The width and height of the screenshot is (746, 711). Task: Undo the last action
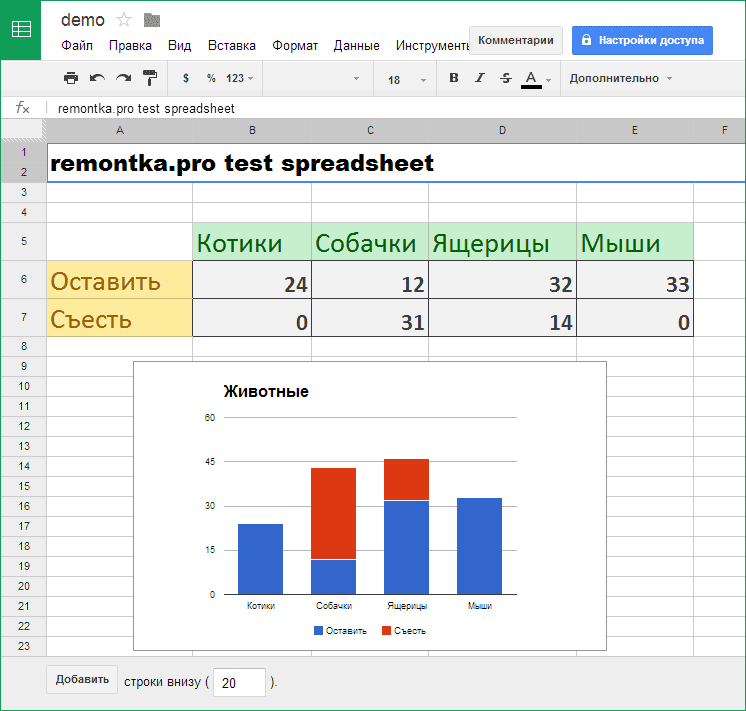pyautogui.click(x=97, y=78)
